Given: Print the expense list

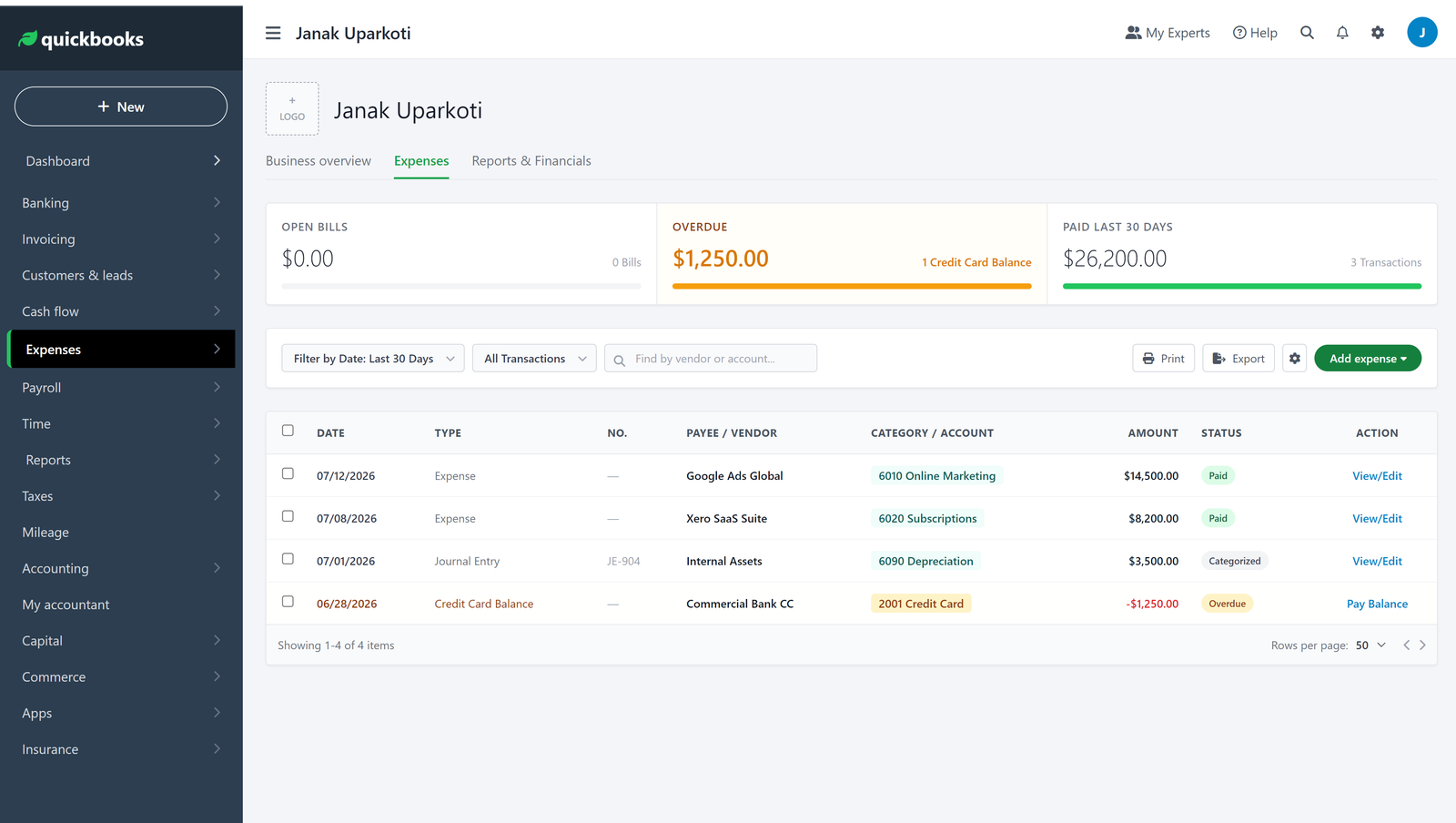Looking at the screenshot, I should coord(1164,359).
